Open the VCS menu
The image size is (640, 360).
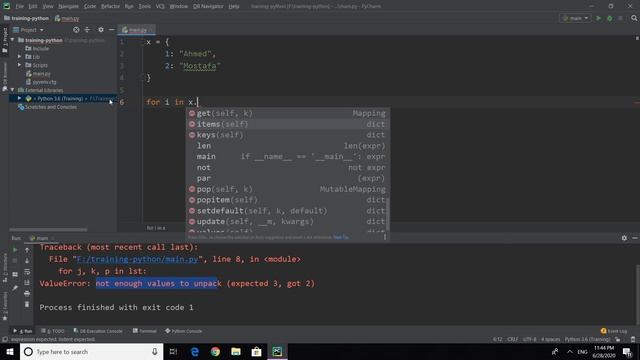(x=160, y=6)
